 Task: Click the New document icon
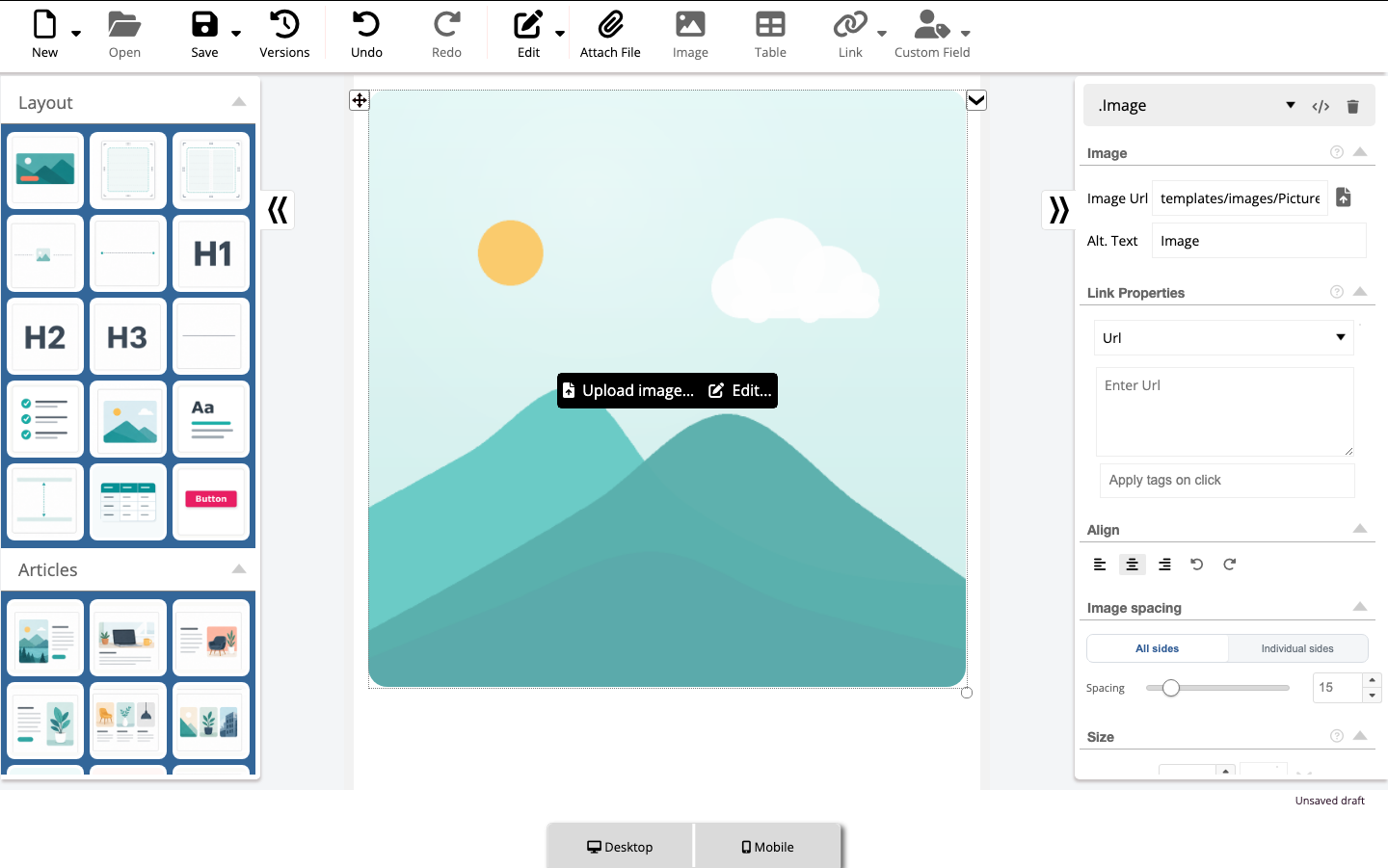tap(44, 24)
